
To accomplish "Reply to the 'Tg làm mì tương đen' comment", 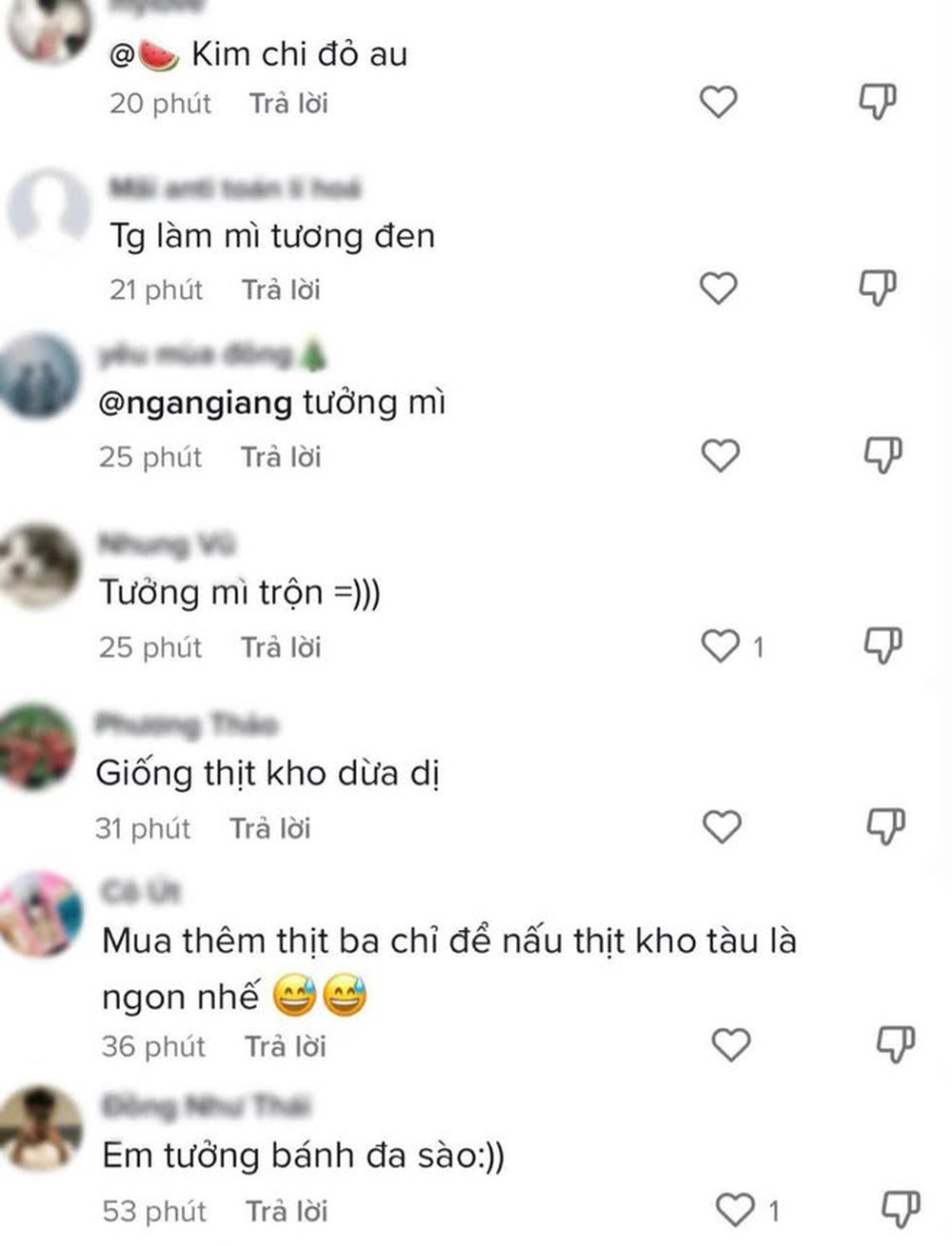I will point(281,289).
